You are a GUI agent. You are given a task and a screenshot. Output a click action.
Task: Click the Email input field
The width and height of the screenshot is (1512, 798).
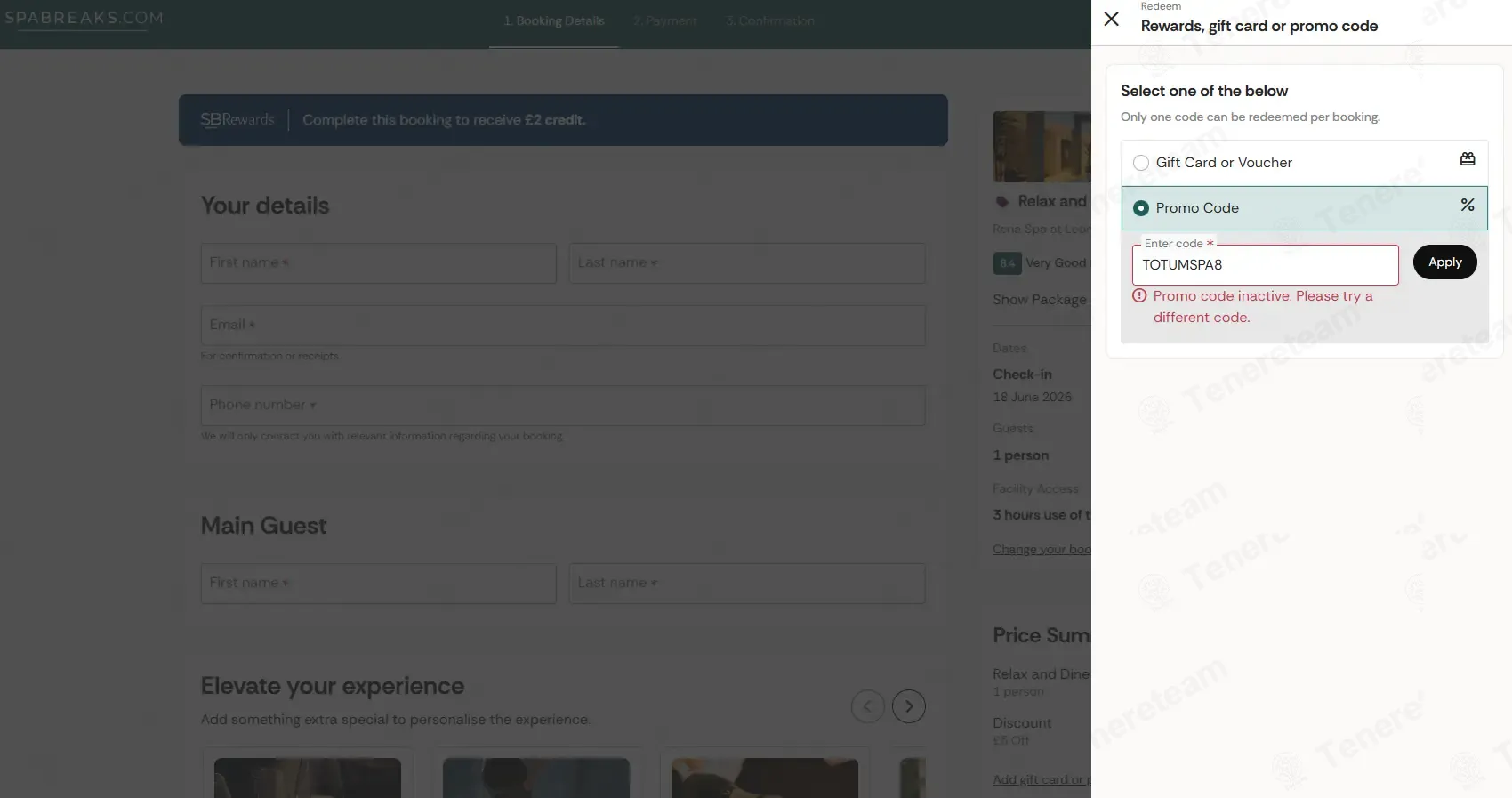(563, 326)
